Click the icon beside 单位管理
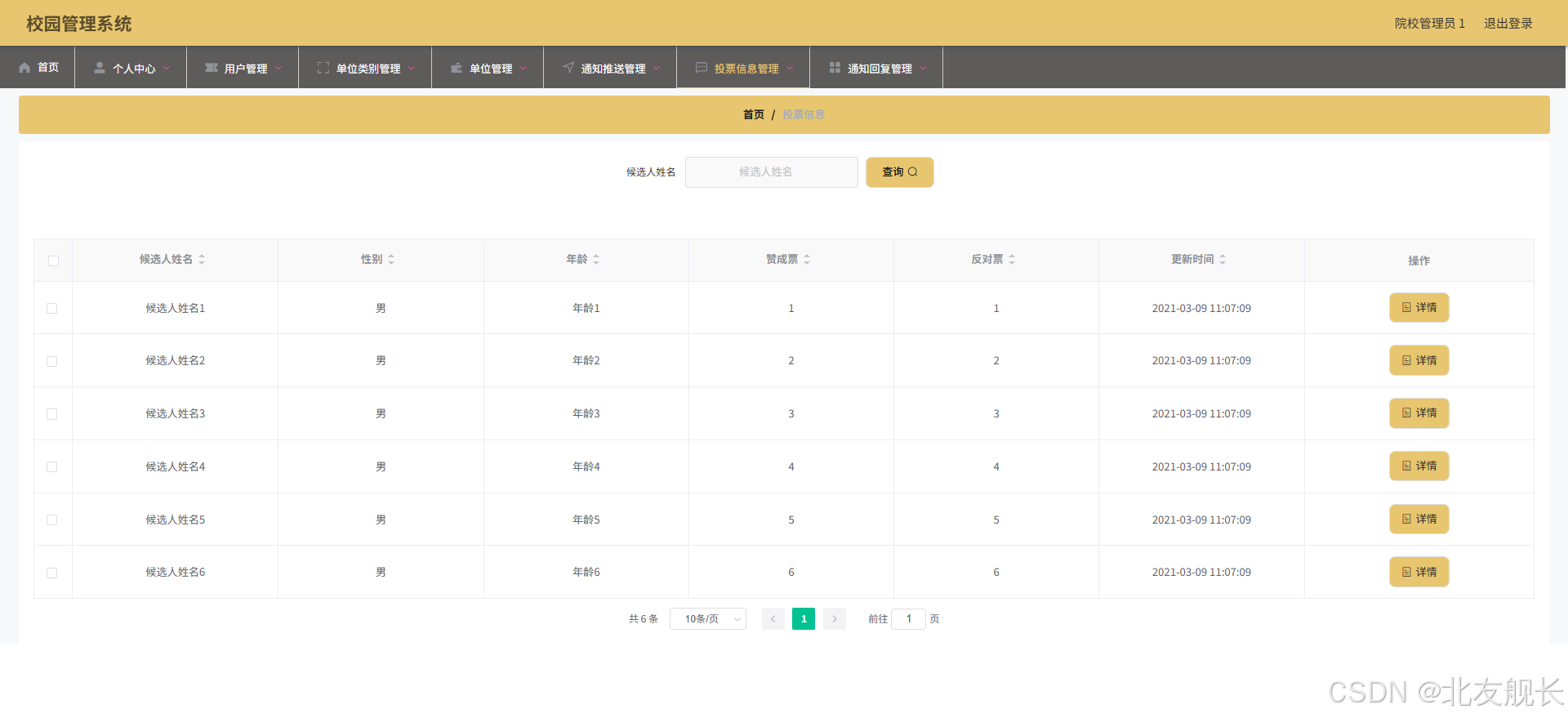 point(457,68)
